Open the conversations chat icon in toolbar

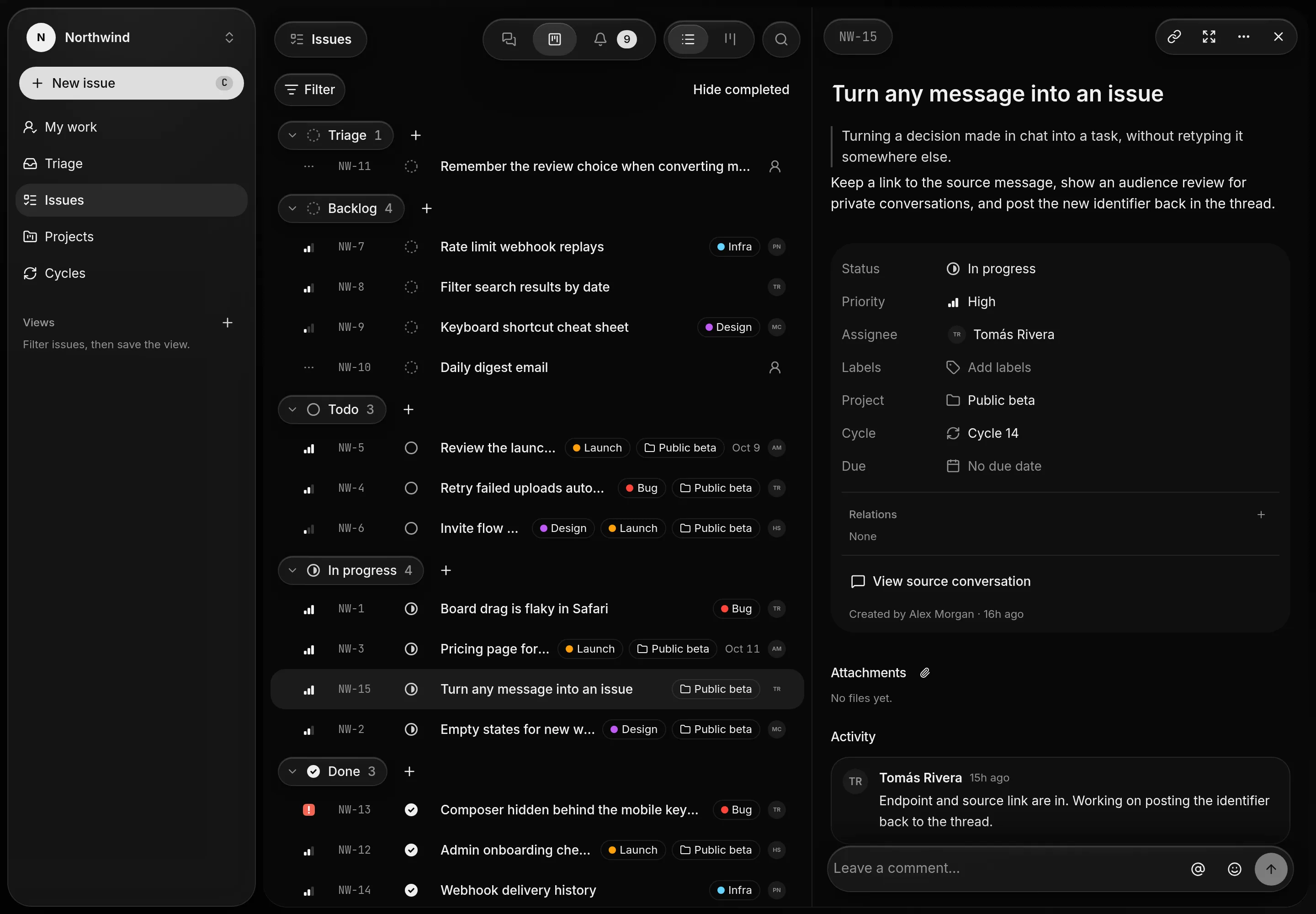pyautogui.click(x=509, y=39)
